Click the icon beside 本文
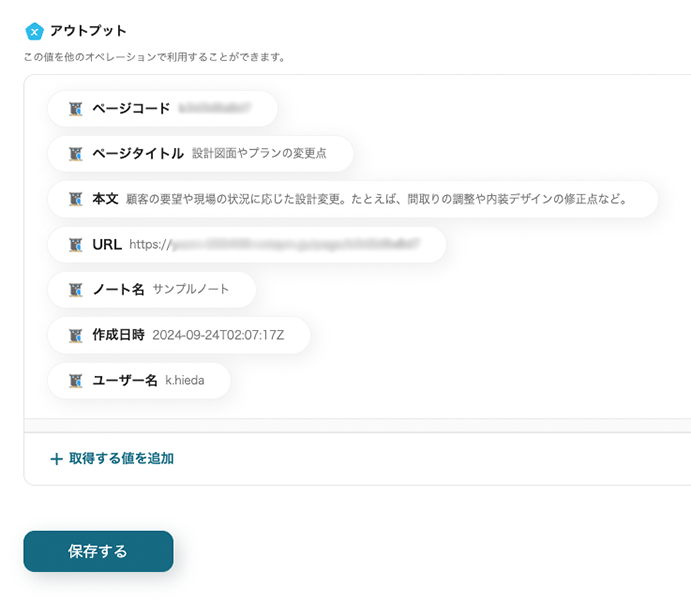 tap(75, 199)
